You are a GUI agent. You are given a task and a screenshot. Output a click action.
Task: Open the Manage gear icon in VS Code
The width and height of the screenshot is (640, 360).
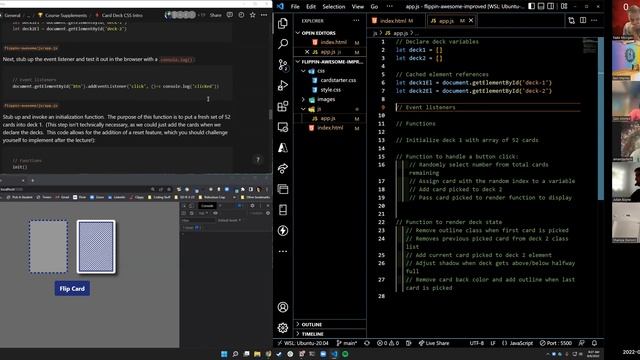pyautogui.click(x=283, y=328)
